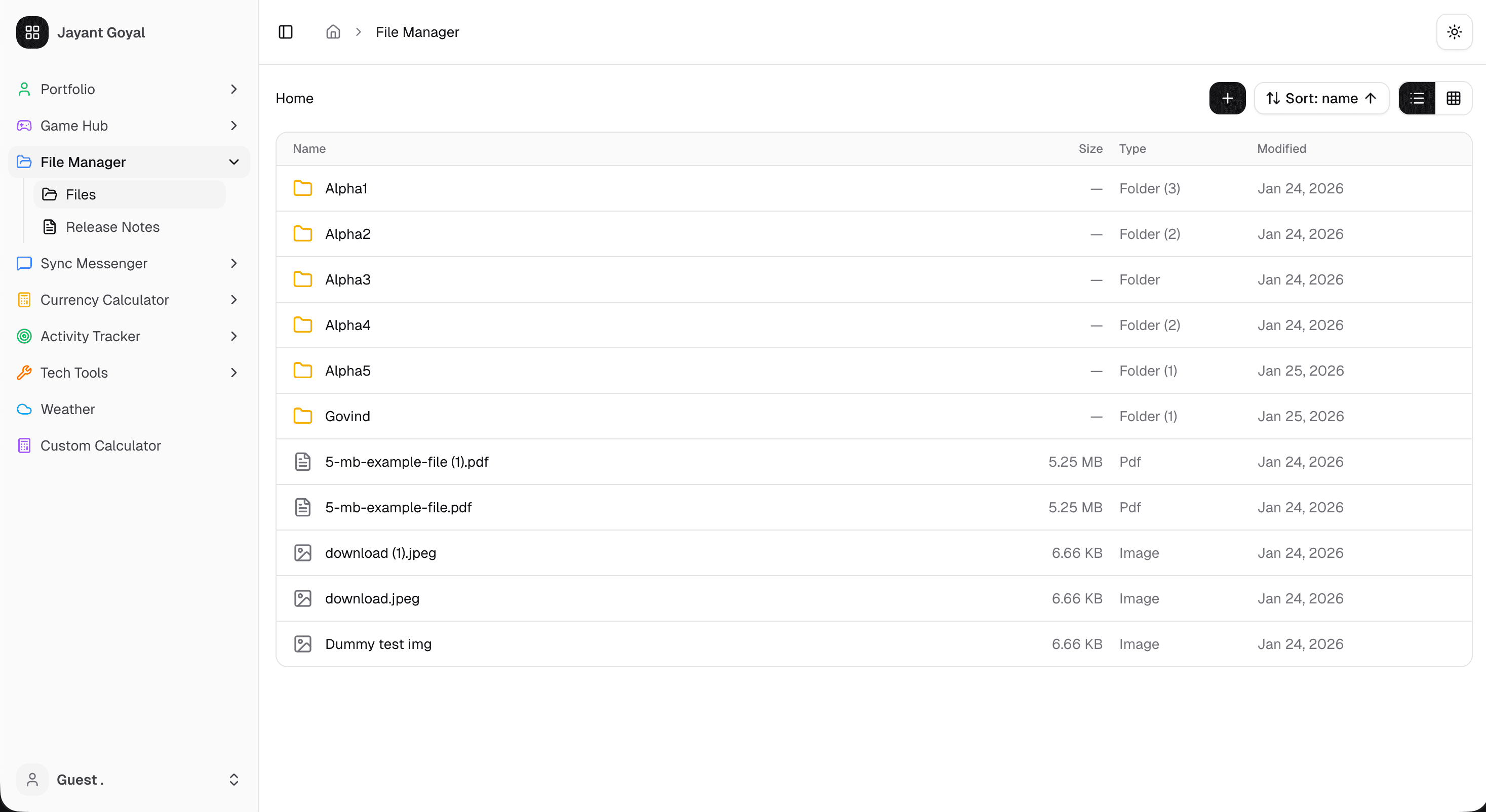Click the Game Hub controller icon
1486x812 pixels.
(x=24, y=125)
